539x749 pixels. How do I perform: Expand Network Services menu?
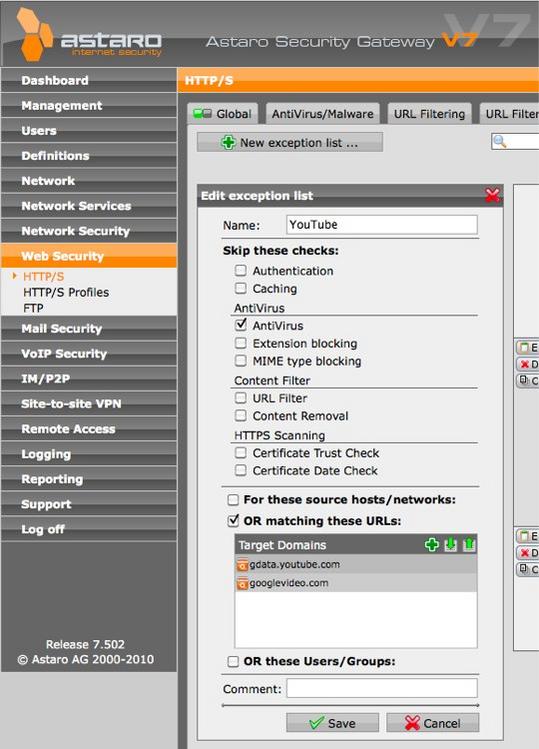tap(89, 206)
